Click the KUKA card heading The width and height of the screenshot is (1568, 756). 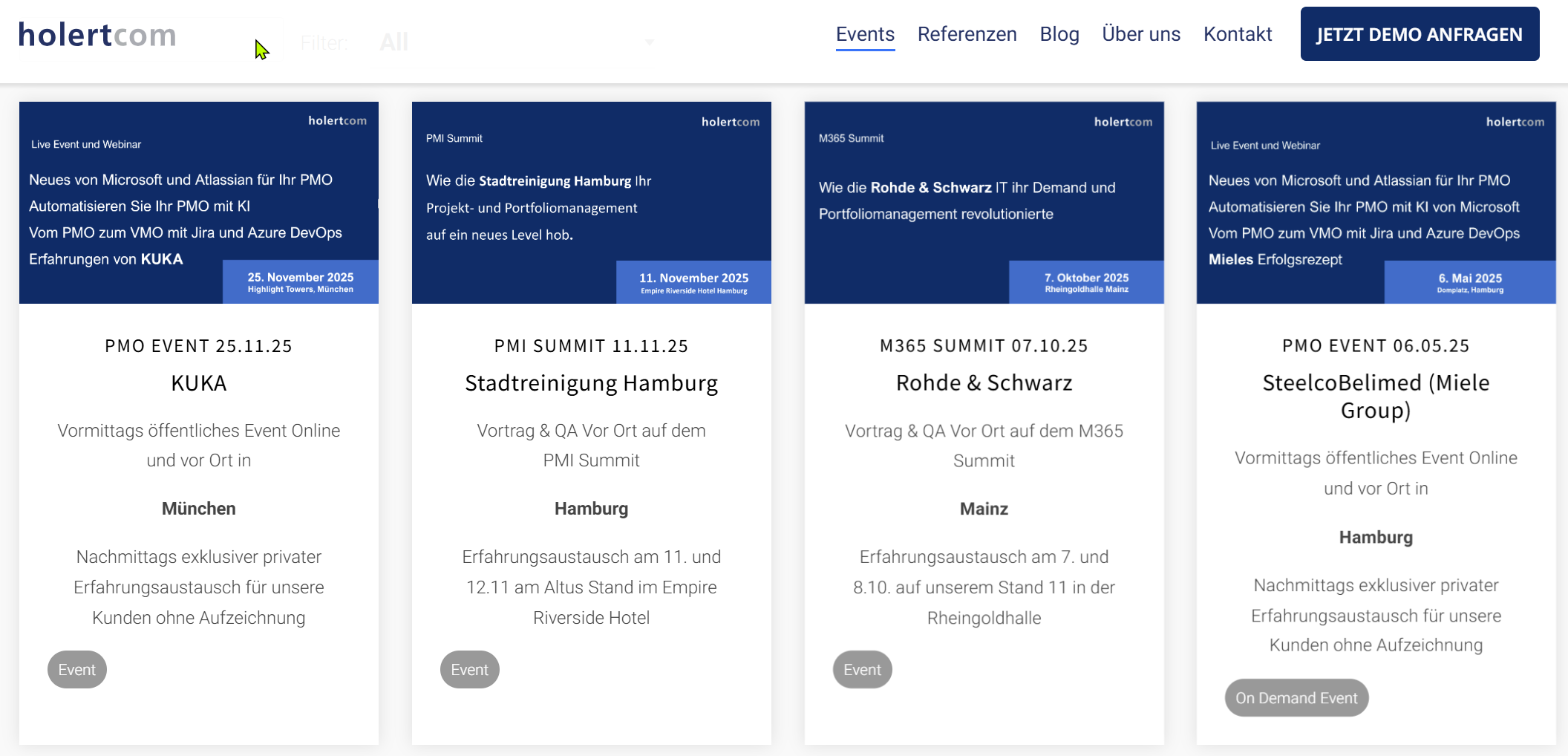click(199, 383)
